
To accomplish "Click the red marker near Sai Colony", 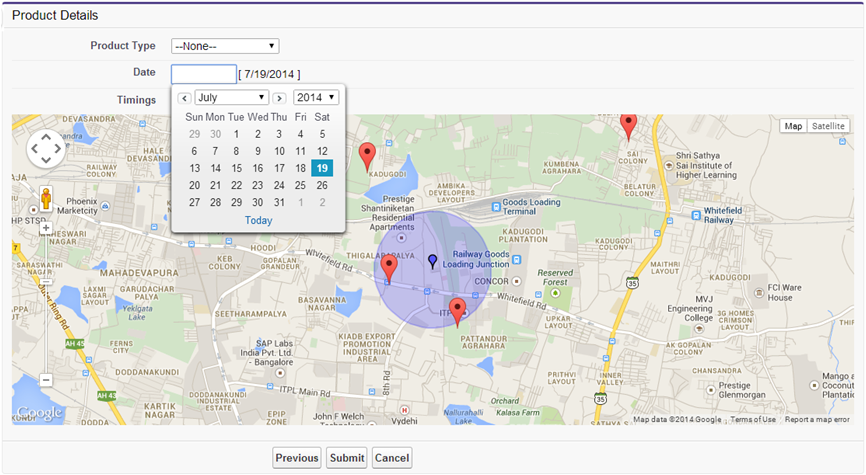I will pyautogui.click(x=629, y=126).
